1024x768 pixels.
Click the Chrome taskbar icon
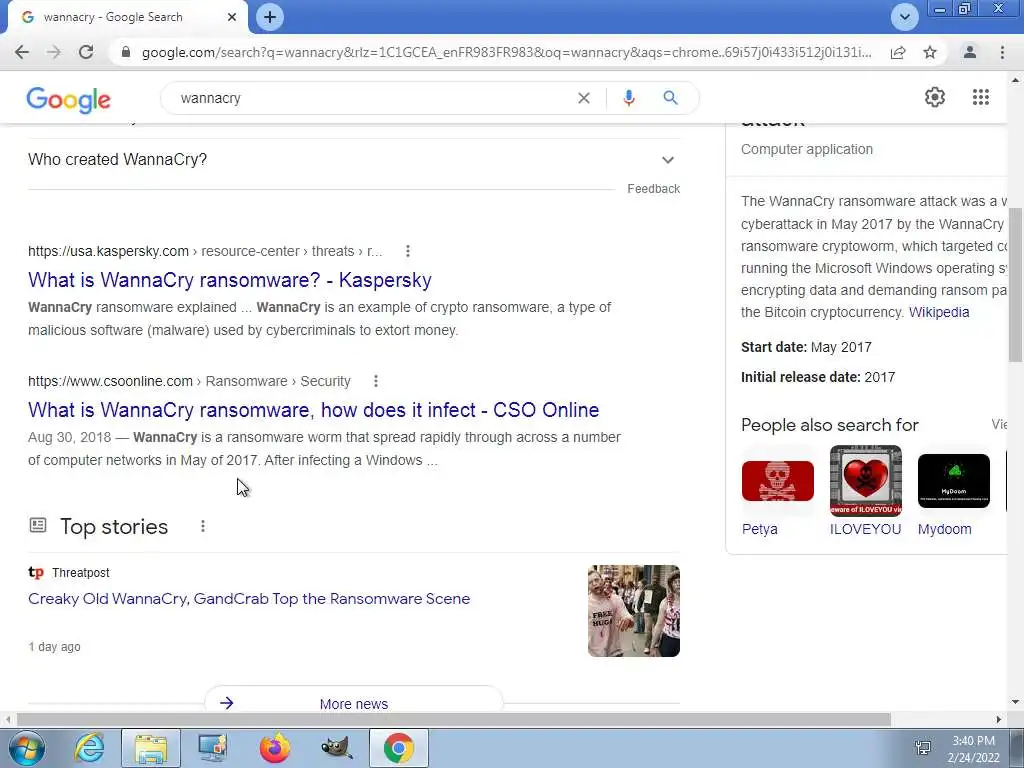pos(399,748)
